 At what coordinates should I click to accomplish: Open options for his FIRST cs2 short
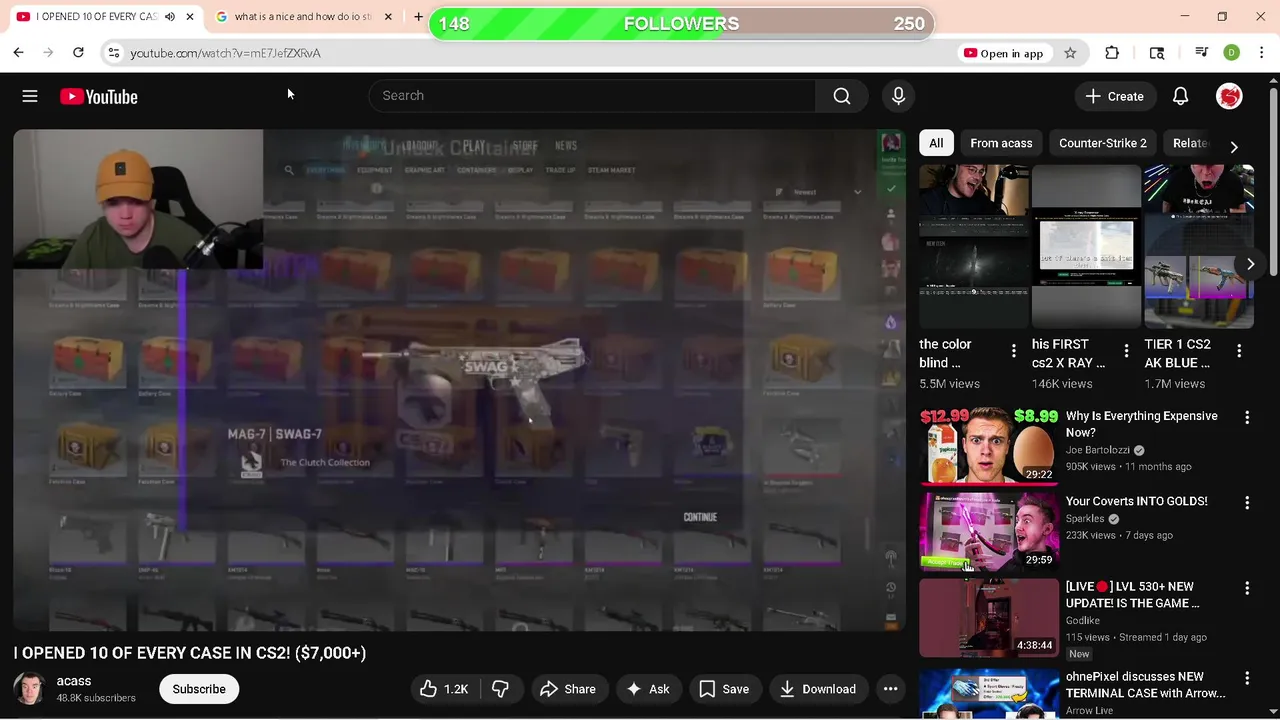tap(1126, 351)
